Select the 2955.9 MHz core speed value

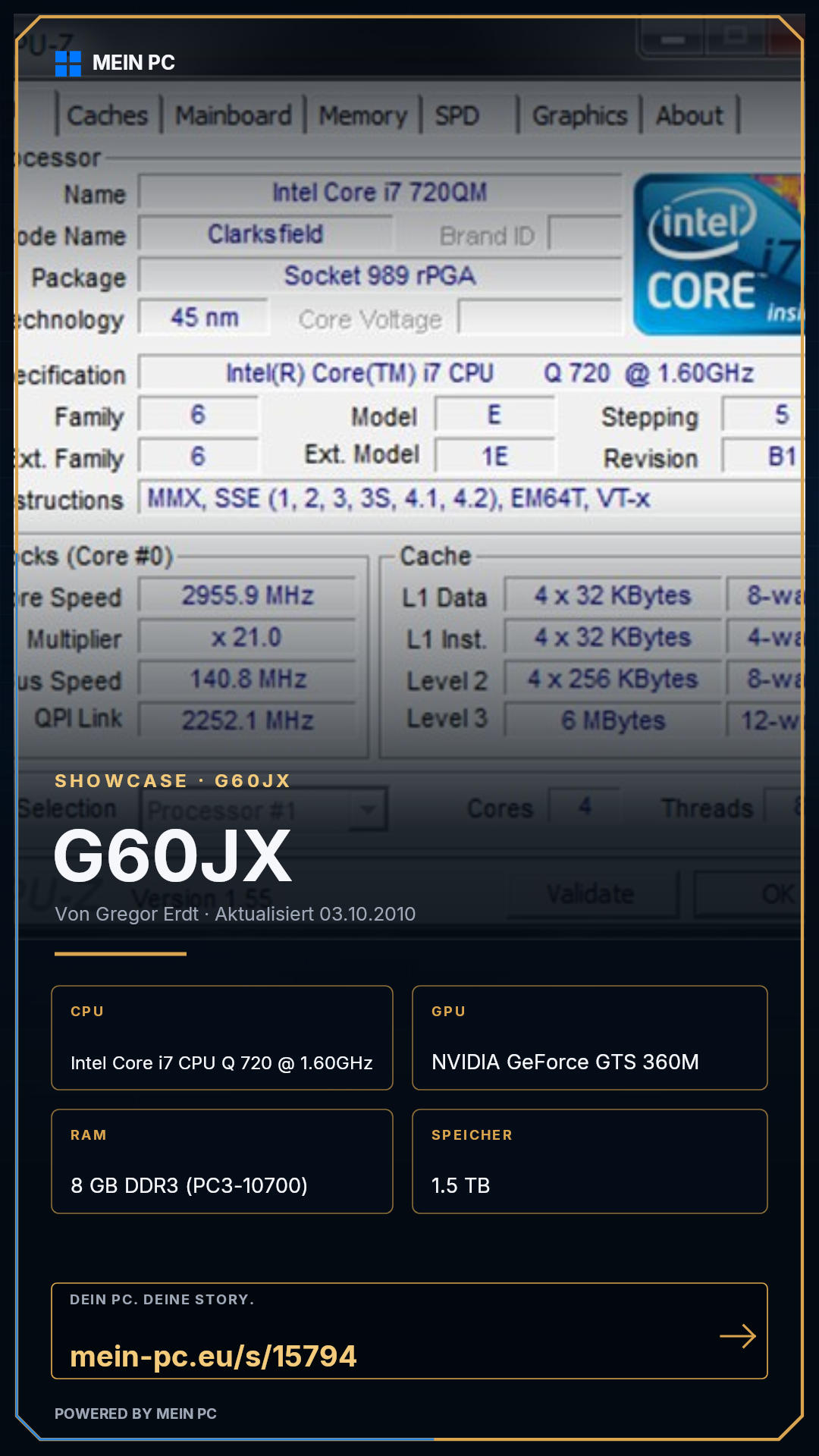(x=247, y=595)
